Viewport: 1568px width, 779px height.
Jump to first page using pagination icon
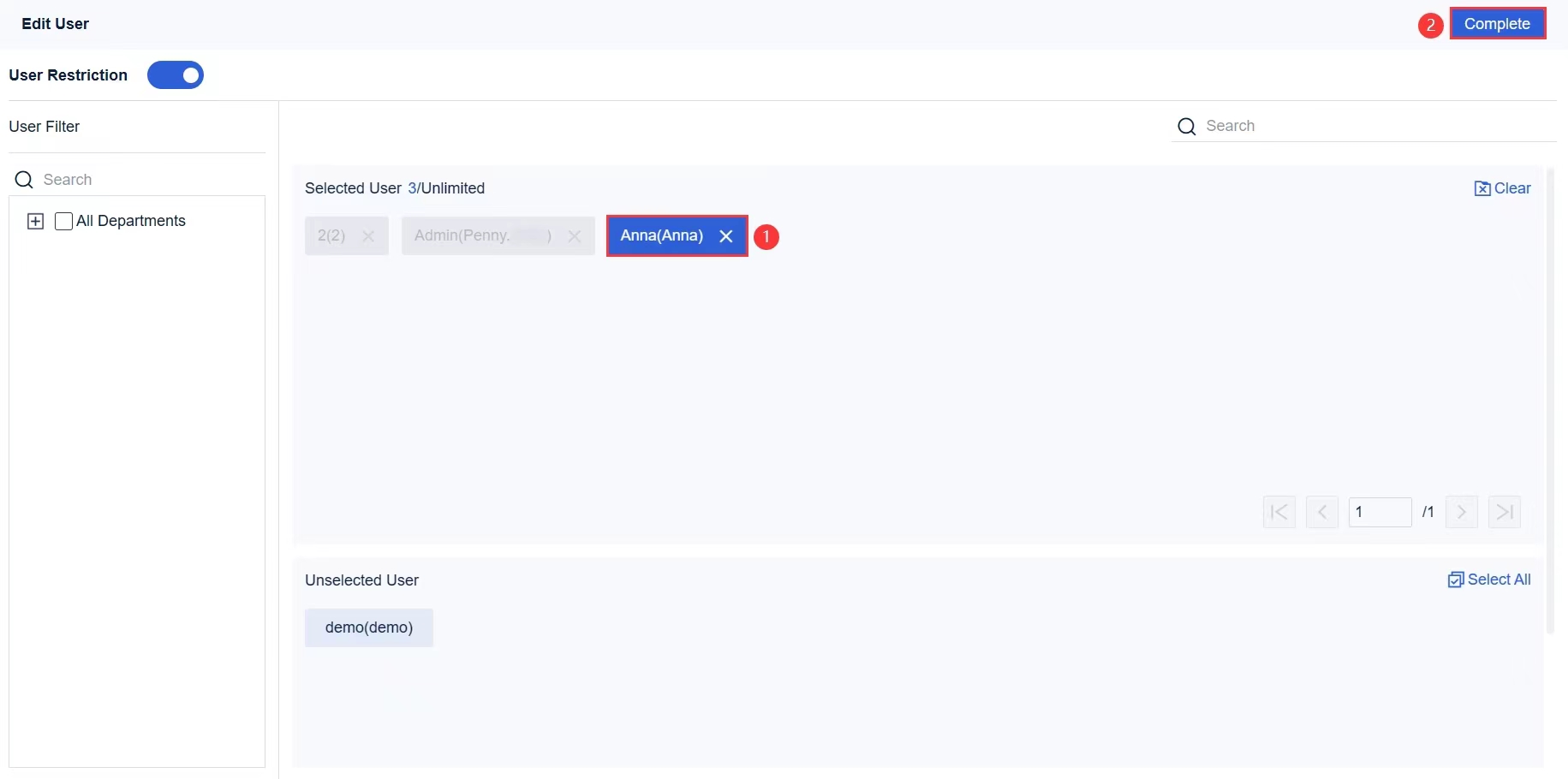coord(1279,511)
